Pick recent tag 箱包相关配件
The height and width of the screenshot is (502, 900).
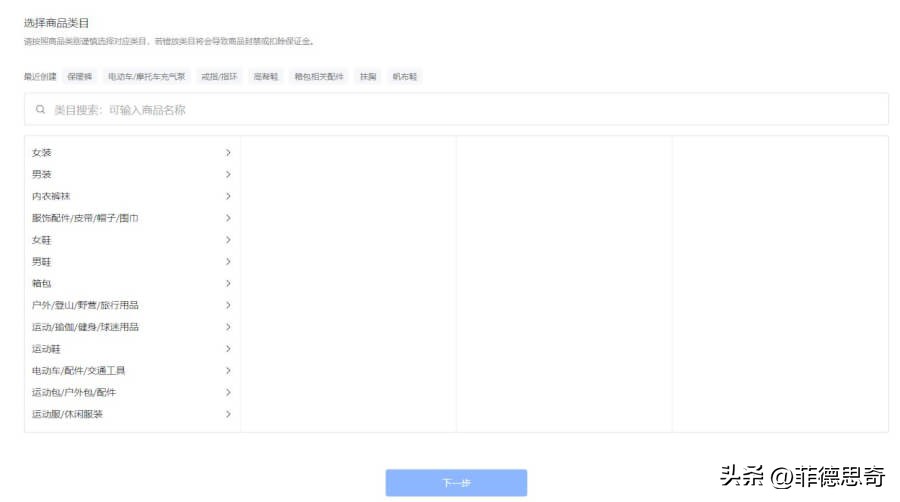319,76
